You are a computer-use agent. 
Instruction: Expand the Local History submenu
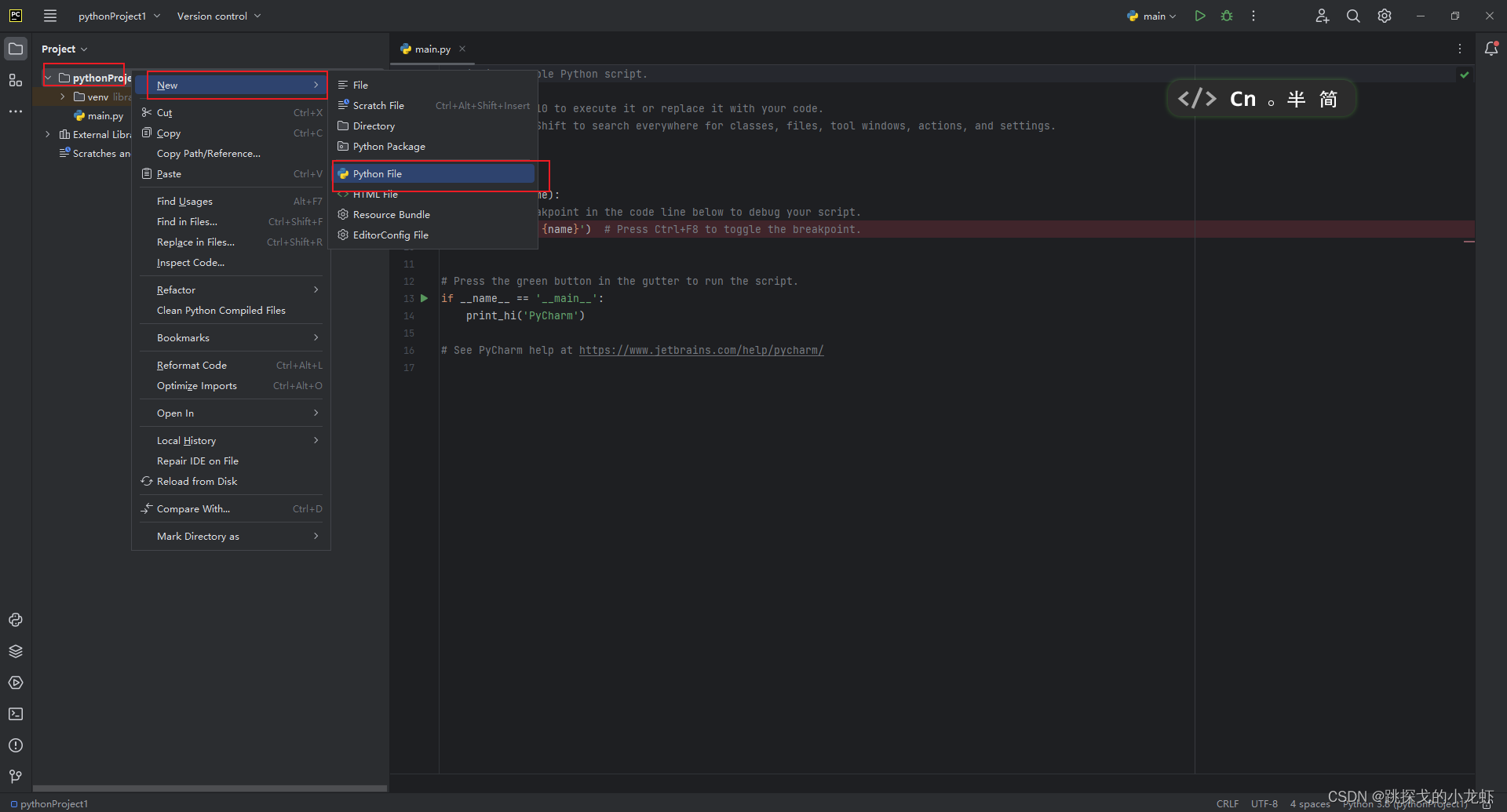click(231, 440)
